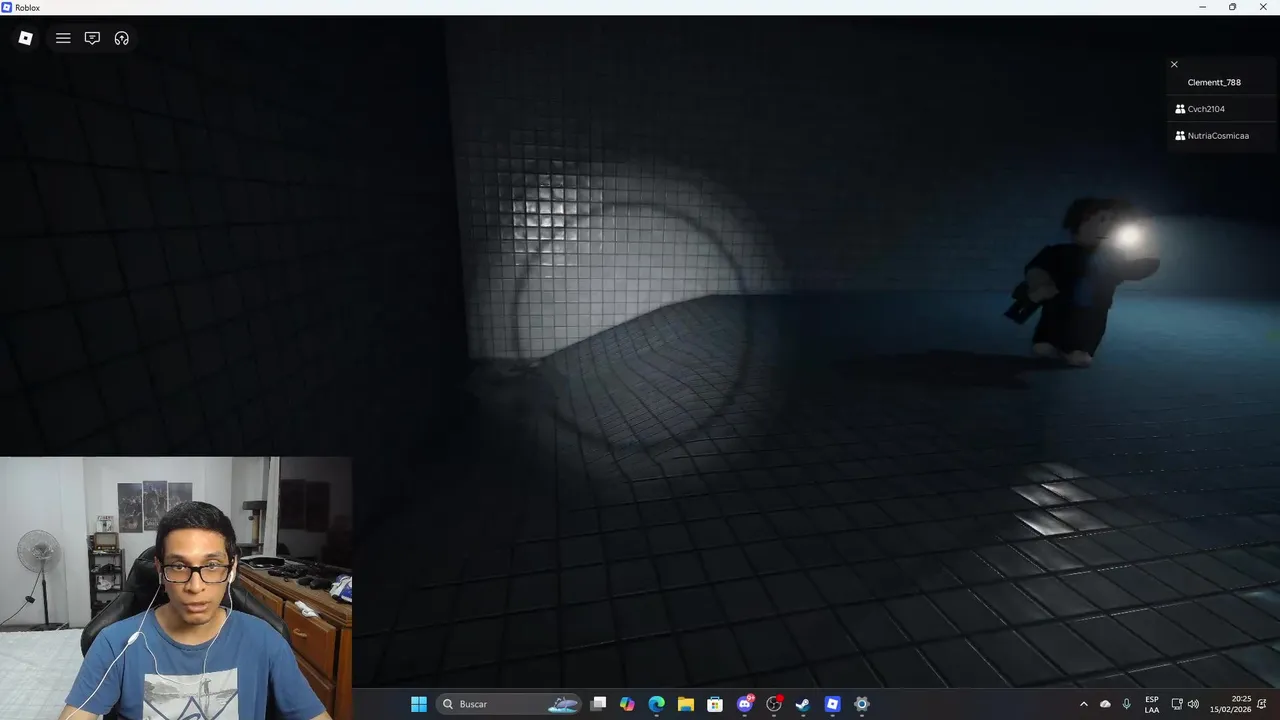Screen dimensions: 1280x720
Task: Switch the ESP LAA input language
Action: point(1152,704)
